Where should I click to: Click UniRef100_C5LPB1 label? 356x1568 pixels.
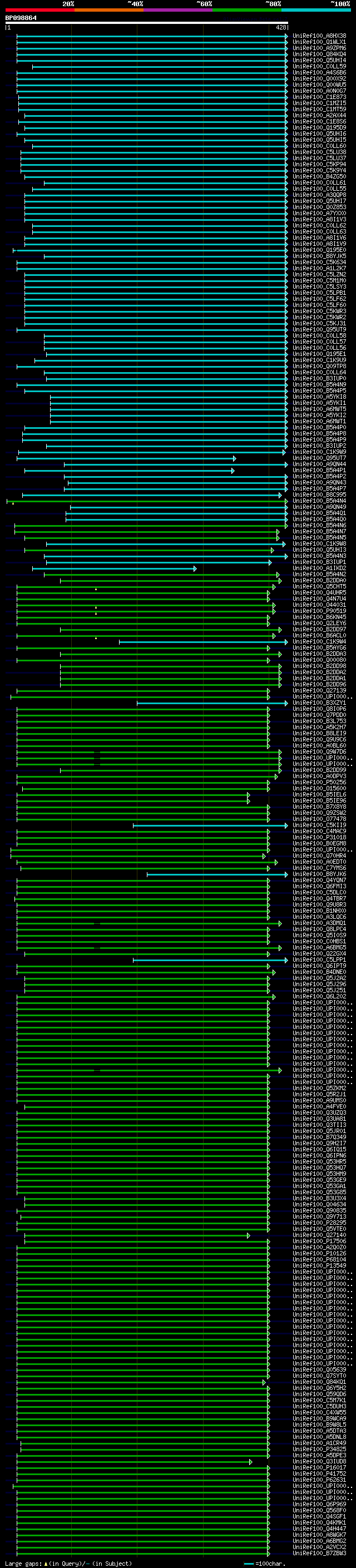coord(319,293)
